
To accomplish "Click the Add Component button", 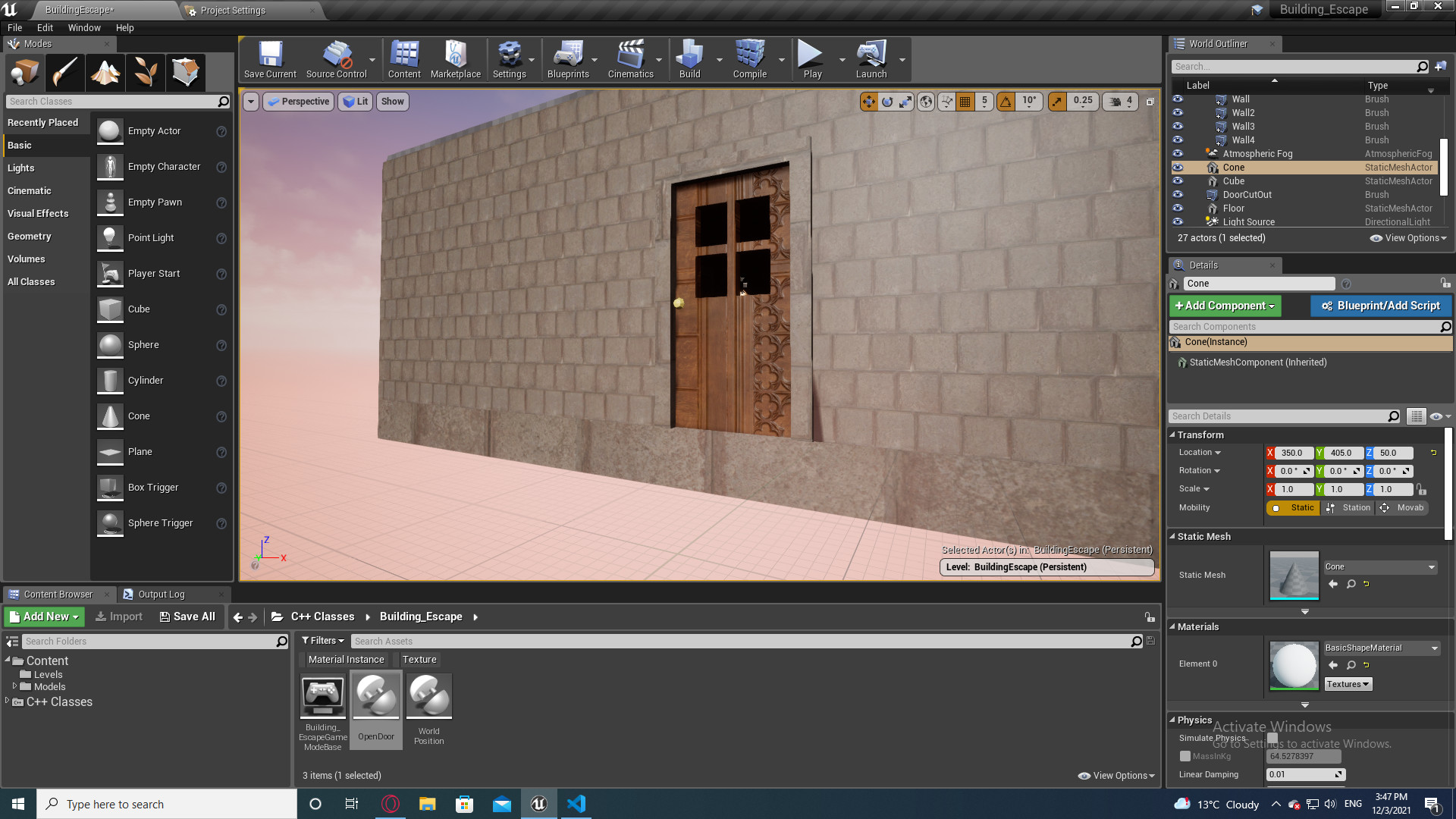I will coord(1225,306).
